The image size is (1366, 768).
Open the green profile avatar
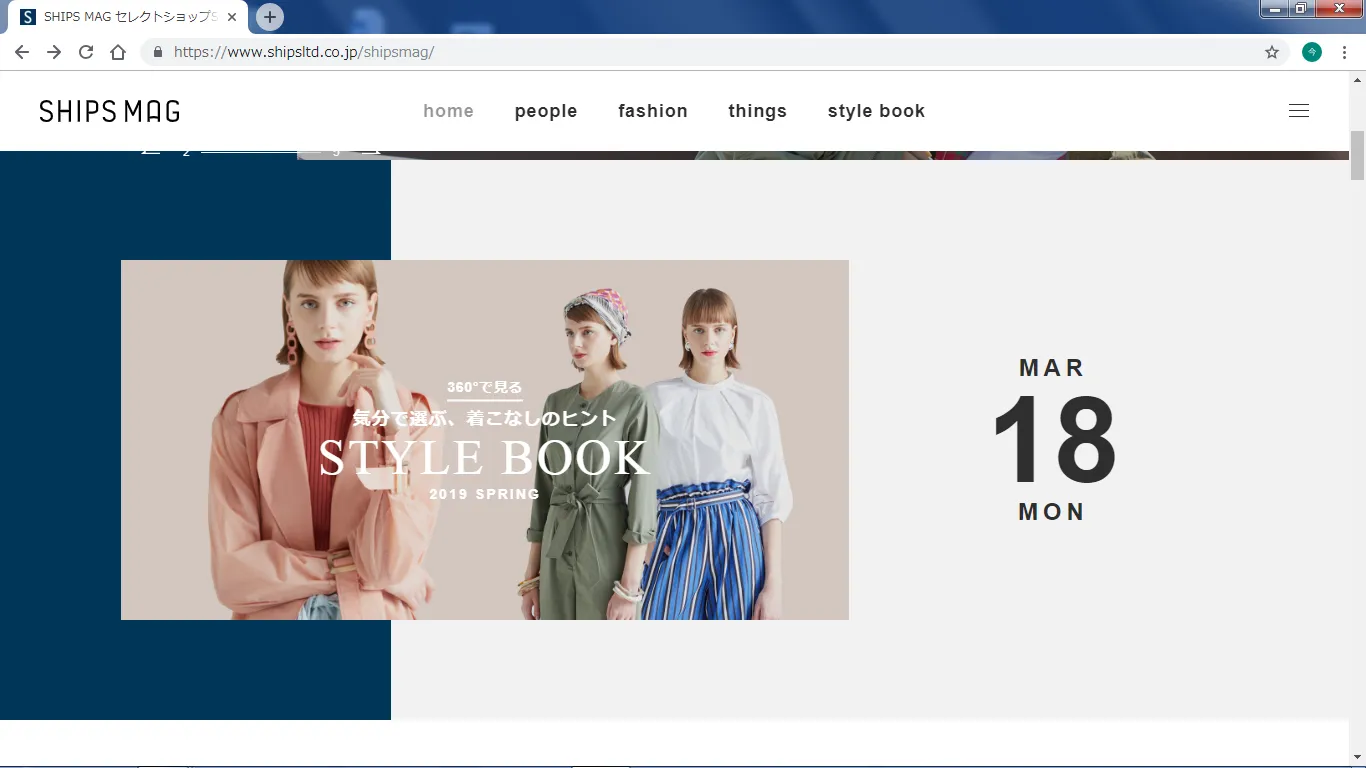click(1312, 52)
